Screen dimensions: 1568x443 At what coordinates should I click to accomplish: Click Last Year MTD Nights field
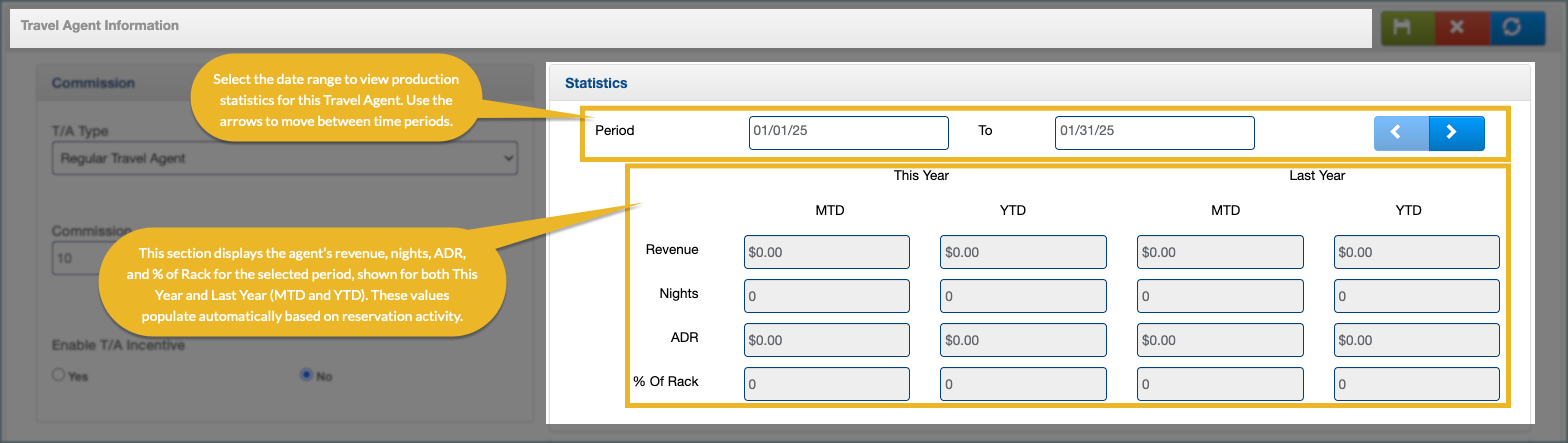(1219, 296)
